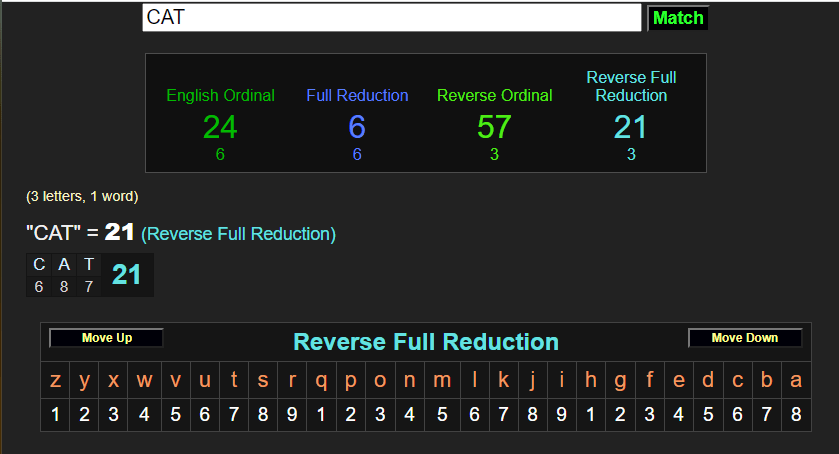Viewport: 839px width, 454px height.
Task: Click the Match button
Action: click(x=678, y=18)
